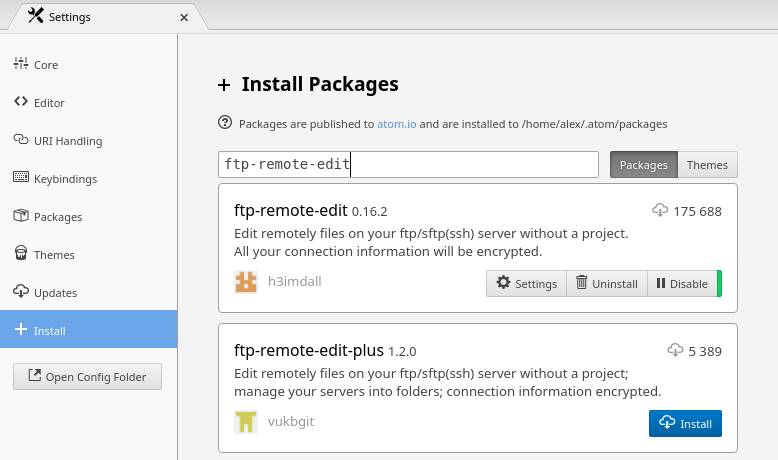Open the Packages sidebar section
778x460 pixels.
[88, 217]
